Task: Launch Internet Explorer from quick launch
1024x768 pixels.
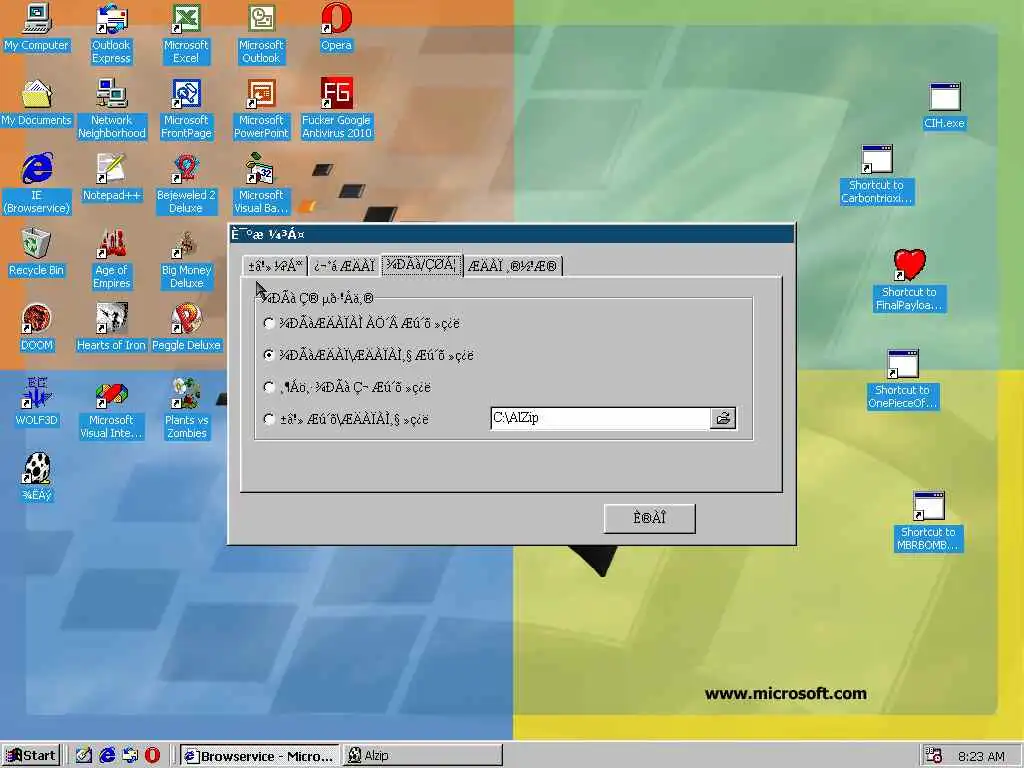Action: tap(107, 756)
